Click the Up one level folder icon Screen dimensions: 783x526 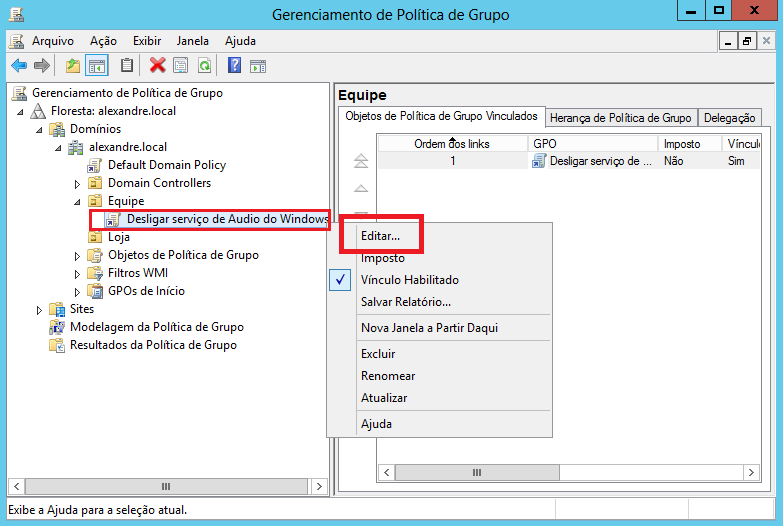[73, 65]
